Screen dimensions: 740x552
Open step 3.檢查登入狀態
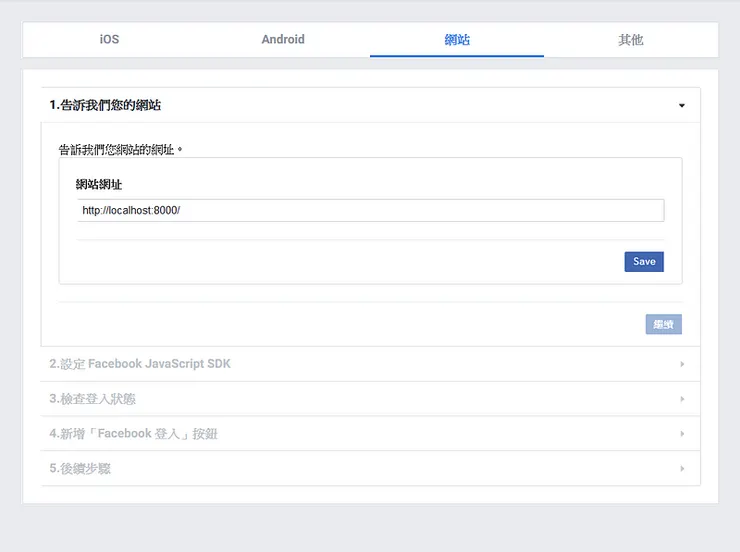coord(370,399)
